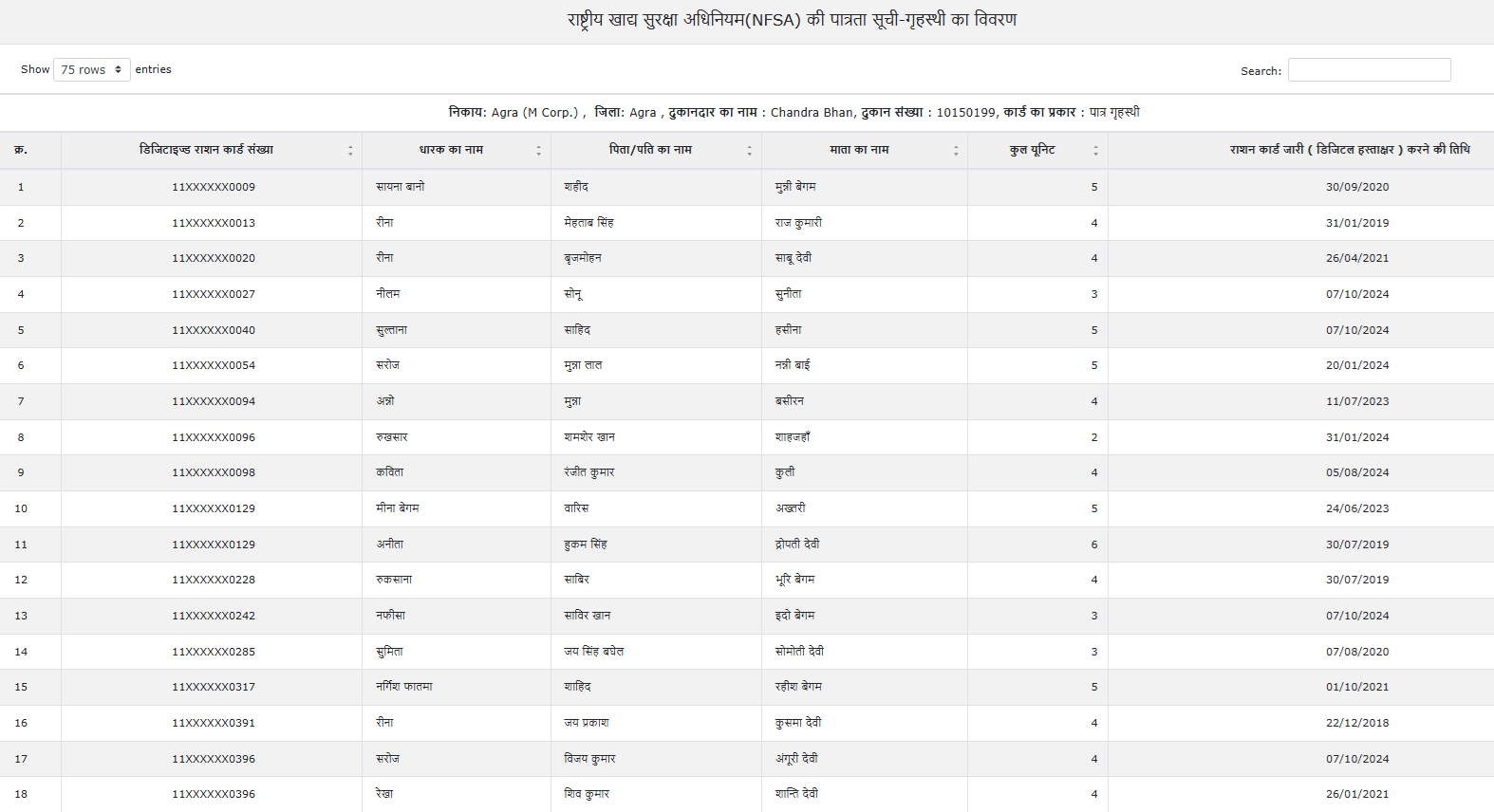Screen dimensions: 1494x812
Task: Click holder name सुल्ताना
Action: click(x=392, y=330)
